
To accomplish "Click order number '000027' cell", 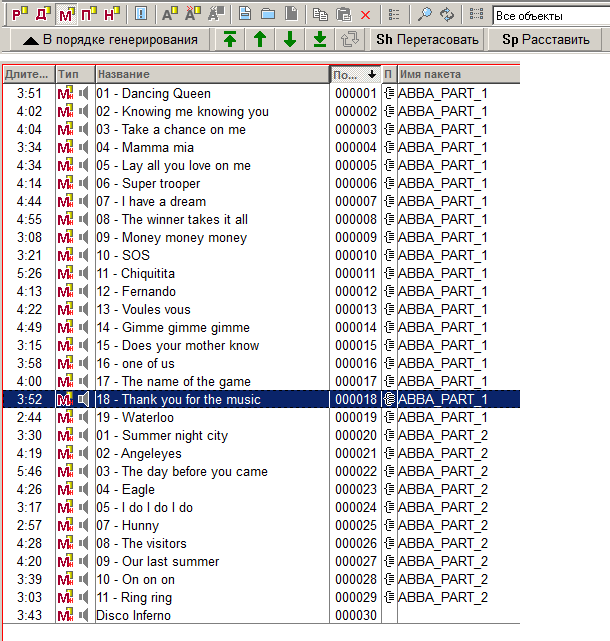I will point(356,561).
